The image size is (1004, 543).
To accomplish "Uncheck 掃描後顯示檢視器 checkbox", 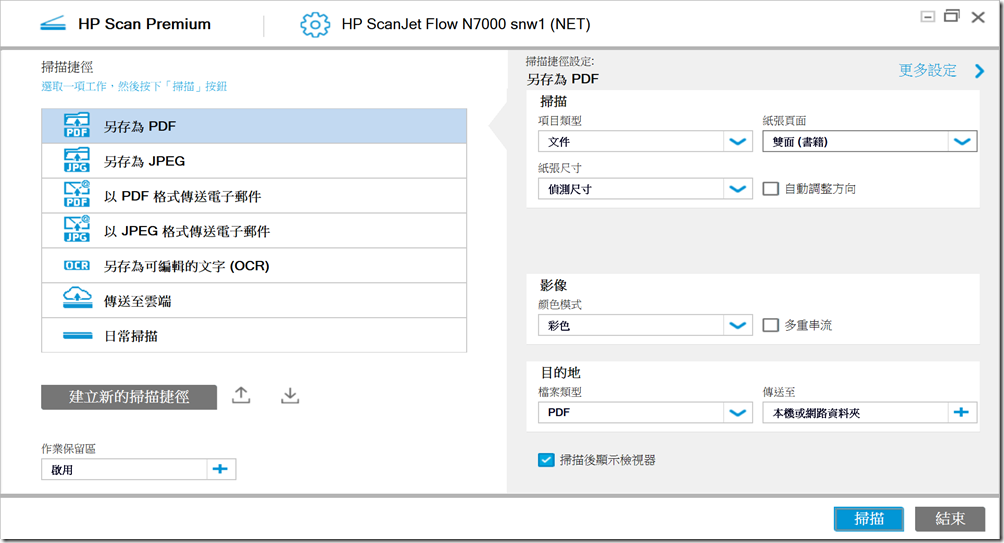I will point(546,460).
